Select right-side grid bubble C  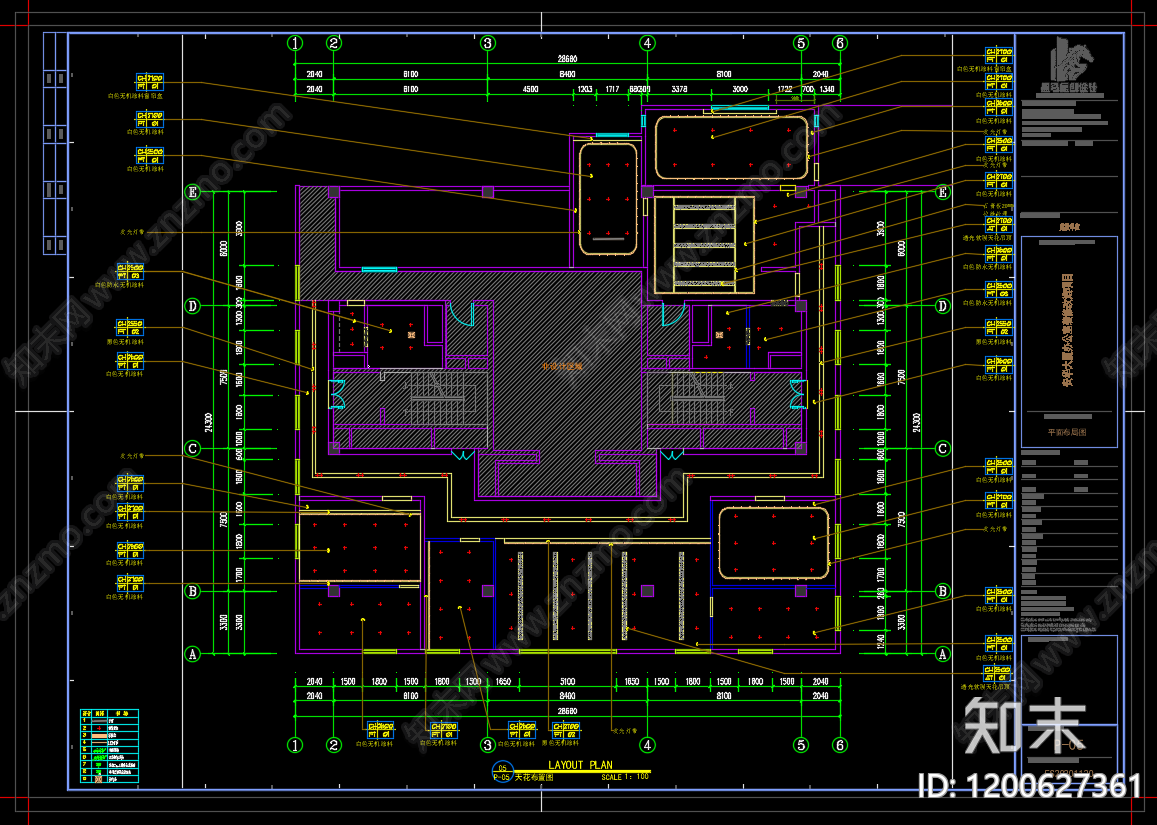(x=942, y=448)
